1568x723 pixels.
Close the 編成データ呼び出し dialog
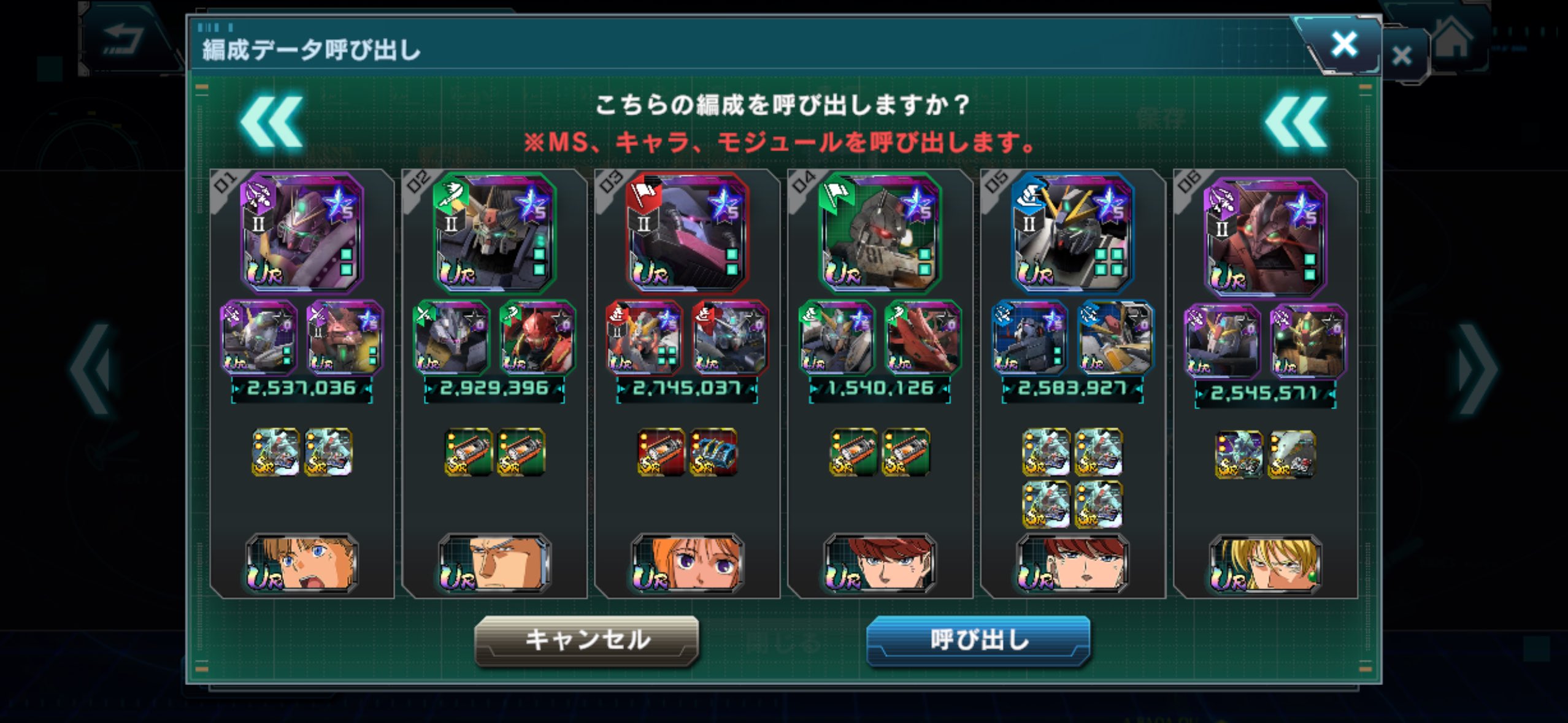click(1343, 45)
